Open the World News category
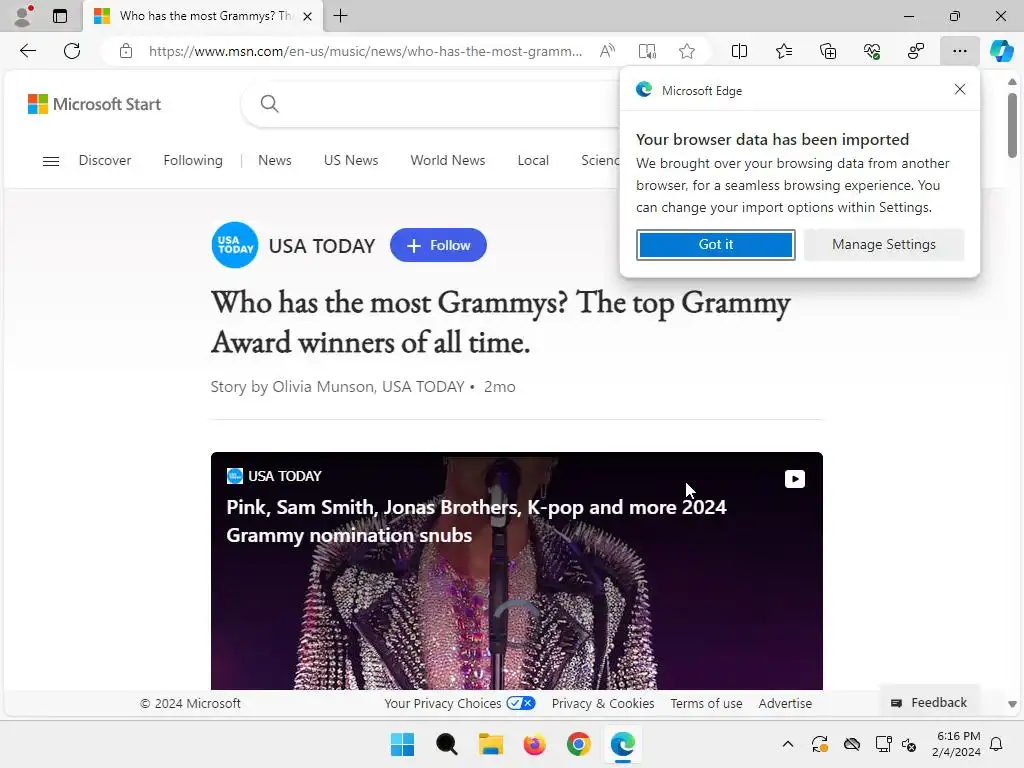 (447, 161)
